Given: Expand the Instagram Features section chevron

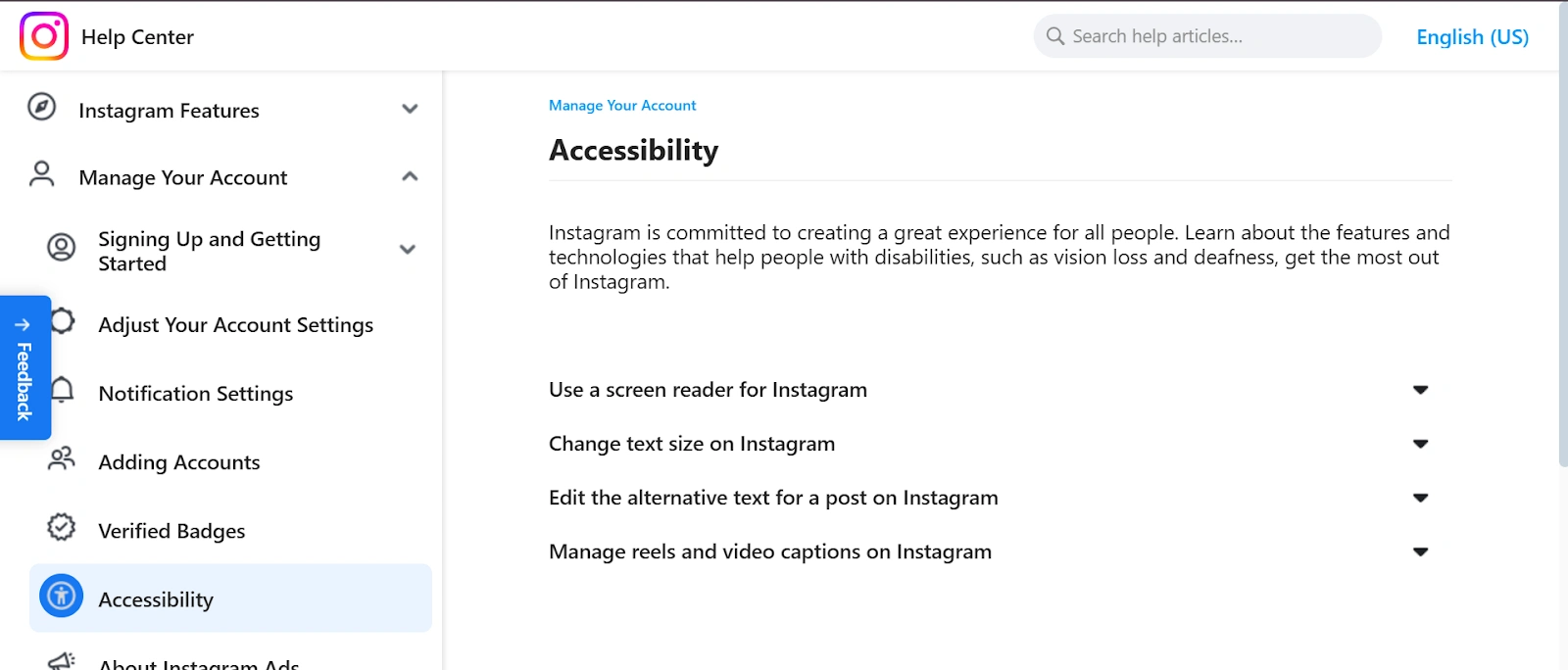Looking at the screenshot, I should click(x=410, y=109).
